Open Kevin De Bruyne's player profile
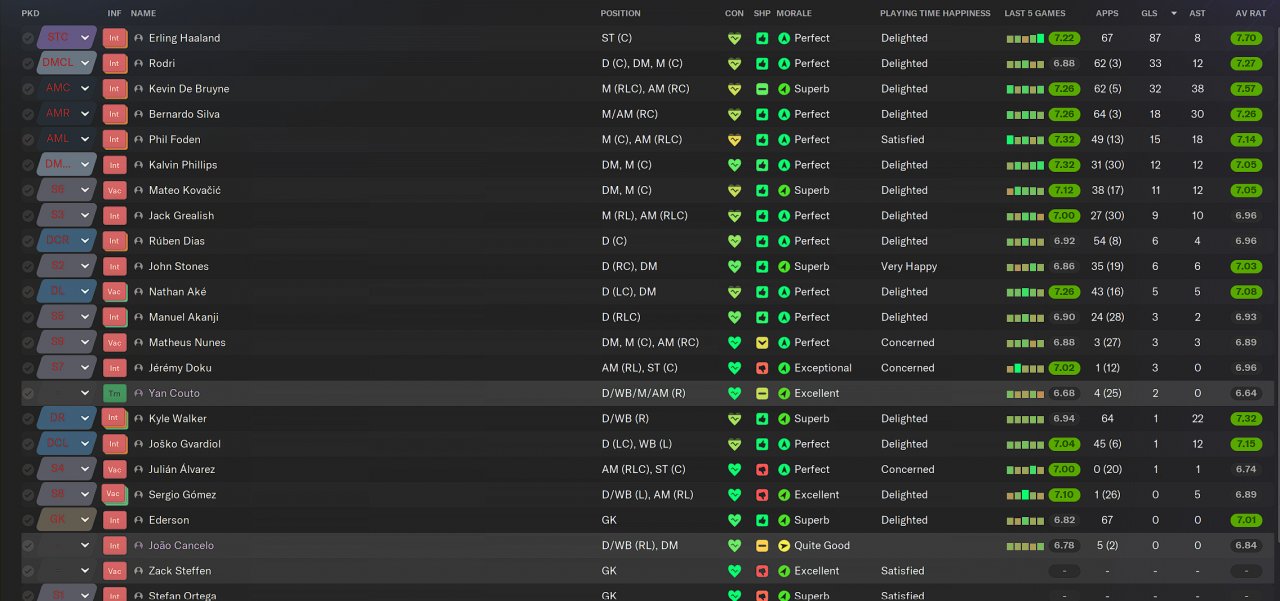Screen dimensions: 1280x601 (189, 89)
